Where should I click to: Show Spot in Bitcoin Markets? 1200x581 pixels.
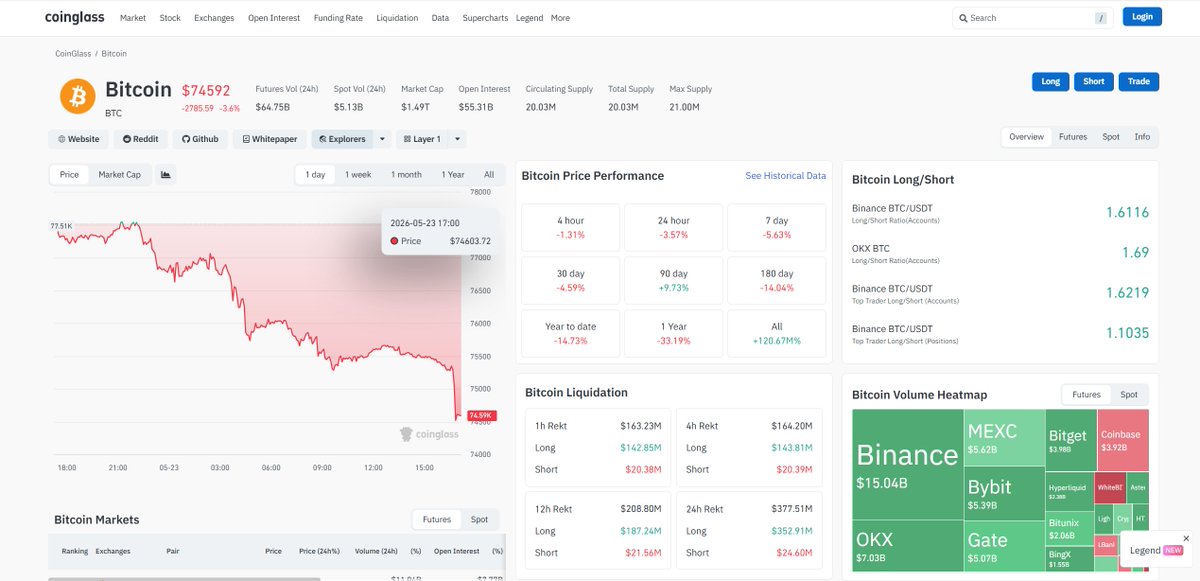(x=480, y=520)
